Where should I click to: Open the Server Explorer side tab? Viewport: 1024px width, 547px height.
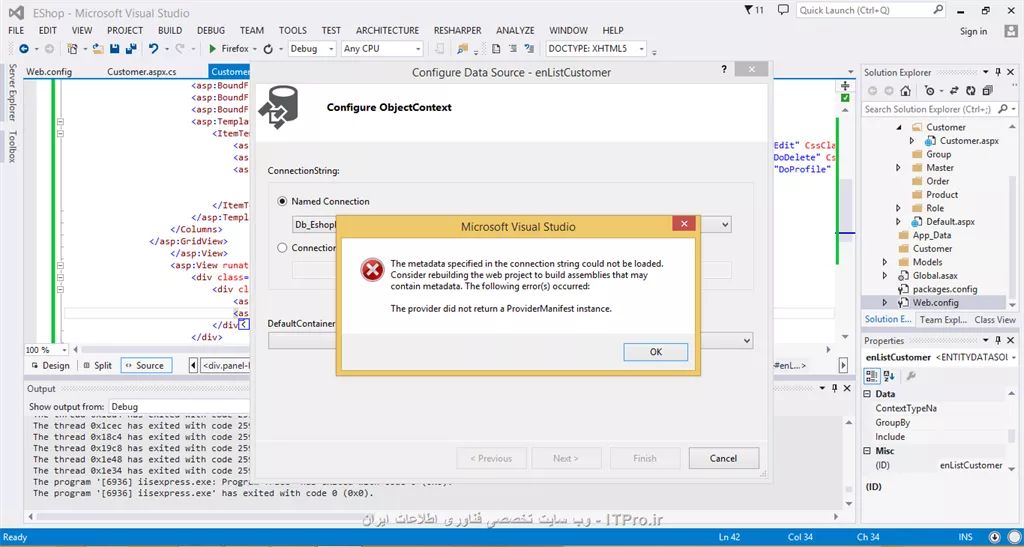(12, 93)
